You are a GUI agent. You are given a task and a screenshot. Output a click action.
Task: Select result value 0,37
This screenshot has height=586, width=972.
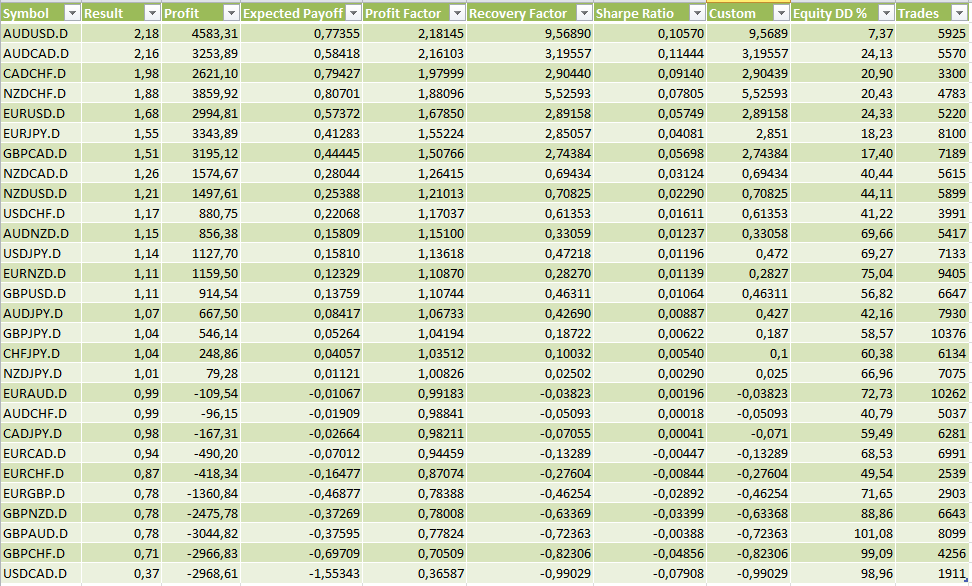click(122, 574)
